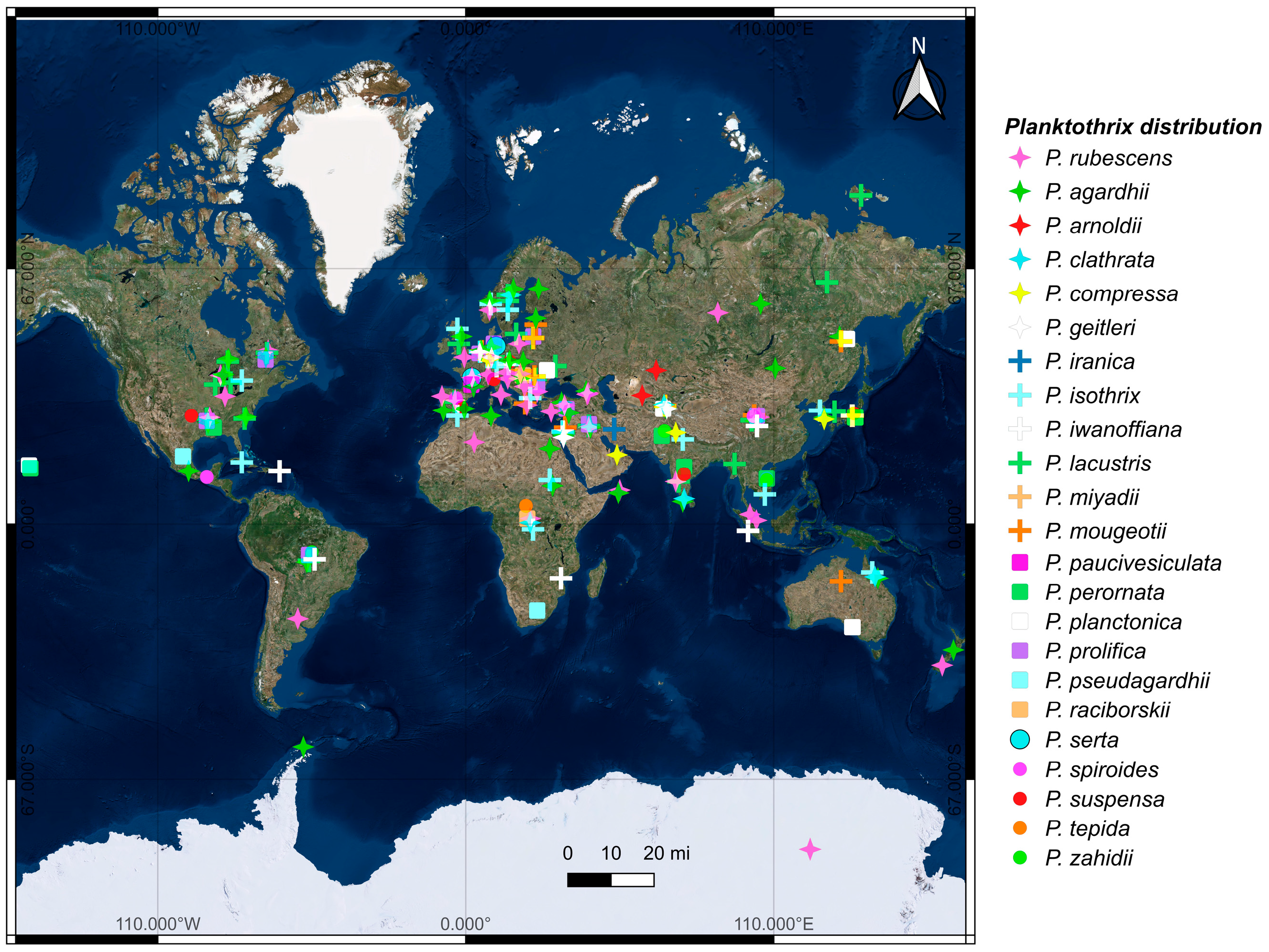Screen dimensions: 1269x952
Task: Click the white square marker in southern Australia
Action: pos(852,627)
